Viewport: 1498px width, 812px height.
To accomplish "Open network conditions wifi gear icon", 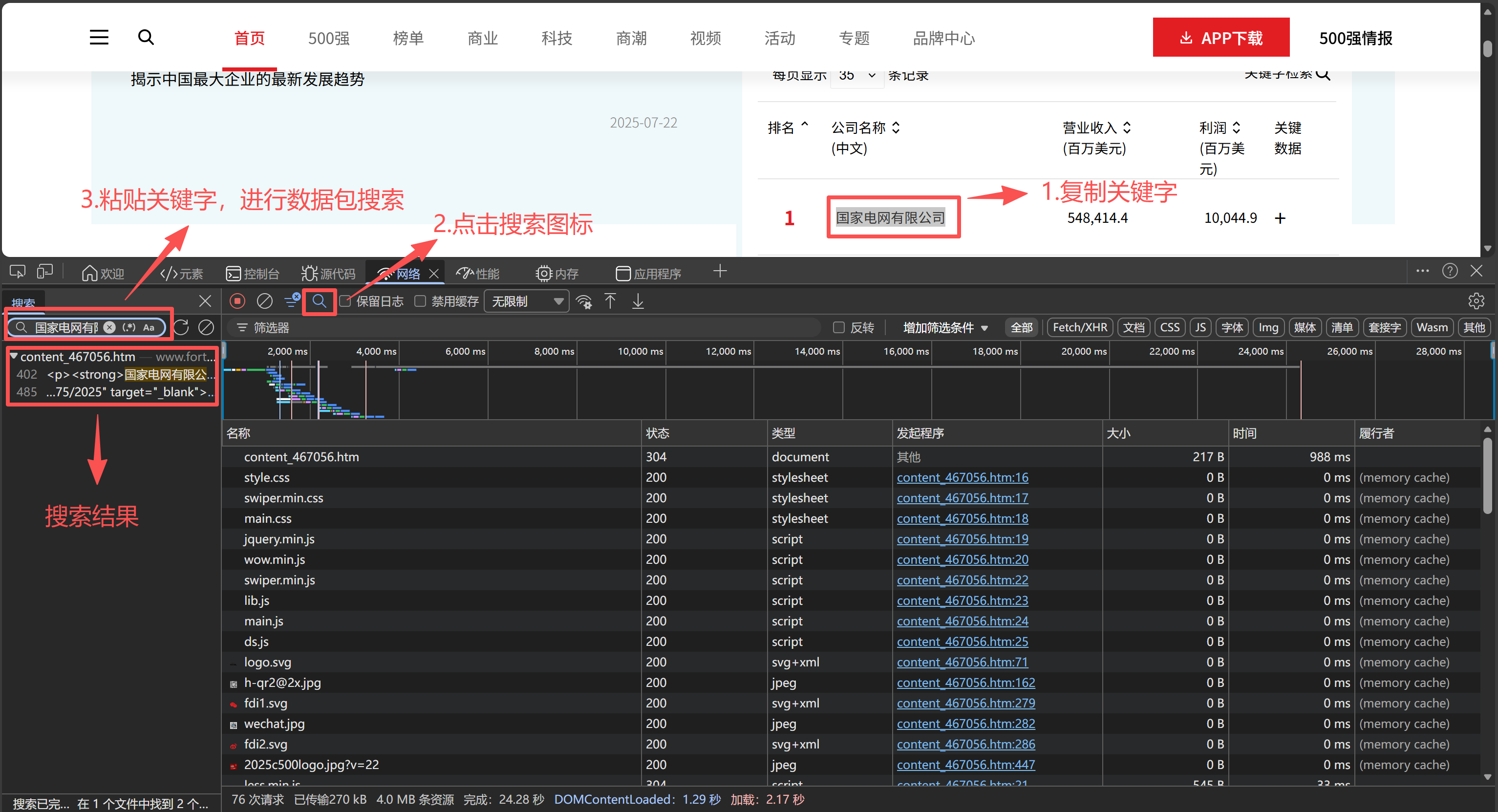I will point(584,301).
